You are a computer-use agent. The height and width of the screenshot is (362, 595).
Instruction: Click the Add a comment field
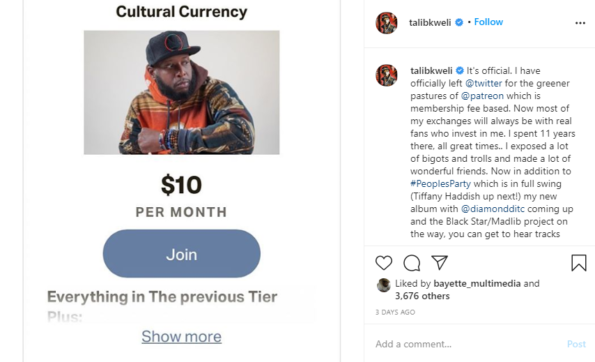click(x=467, y=344)
